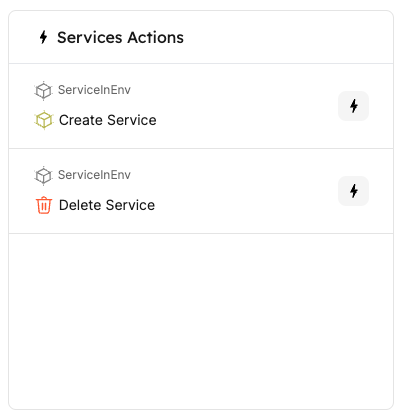Open the Create Service action row

[201, 106]
